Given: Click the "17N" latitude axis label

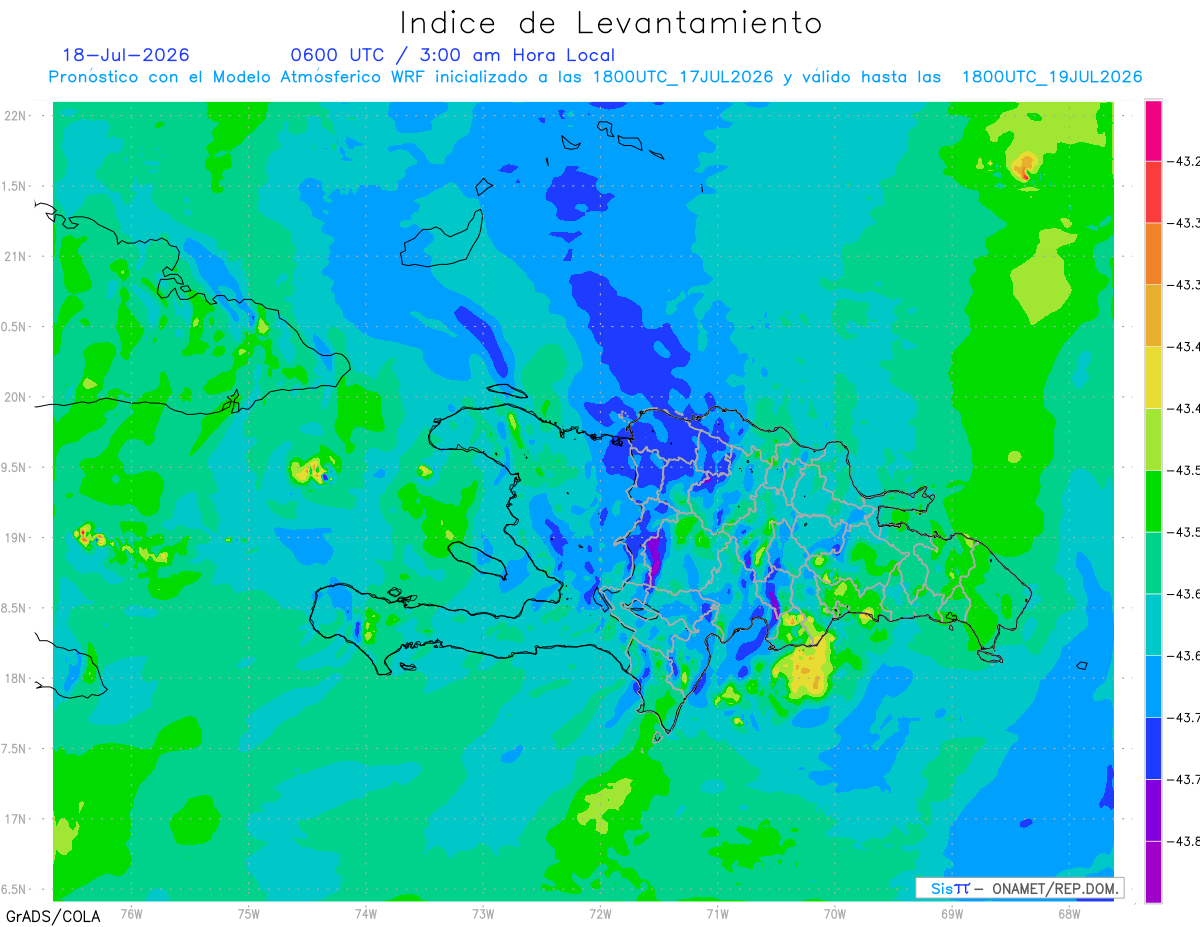Looking at the screenshot, I should [16, 819].
